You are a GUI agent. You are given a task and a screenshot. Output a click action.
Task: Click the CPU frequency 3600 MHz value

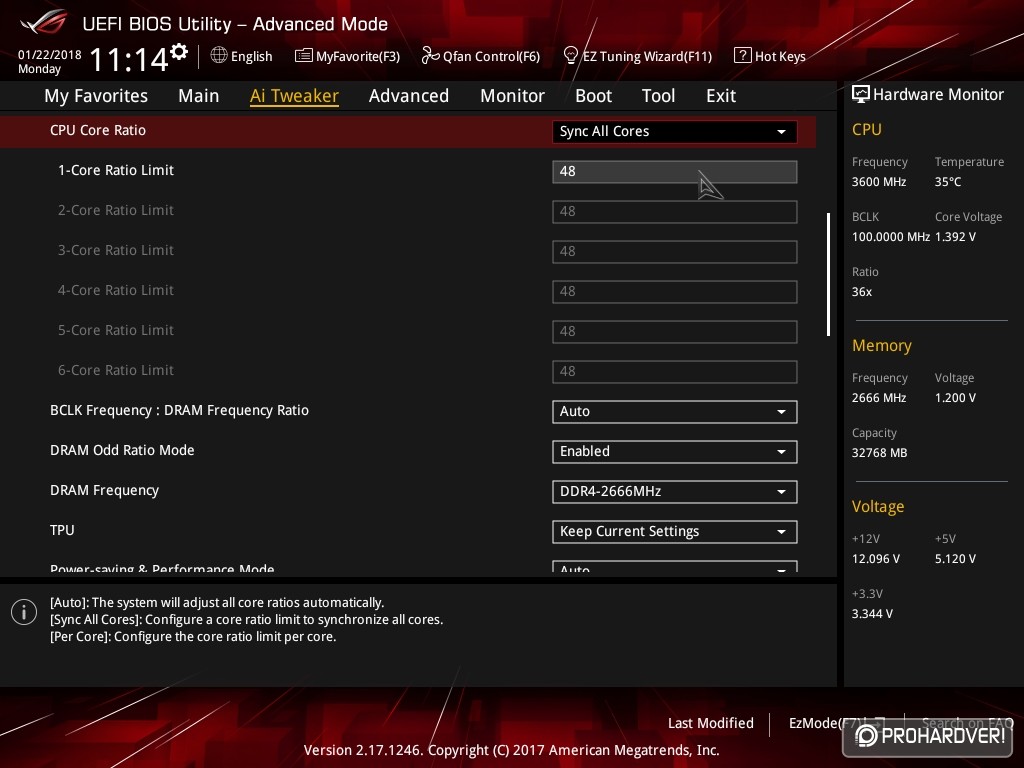coord(878,182)
